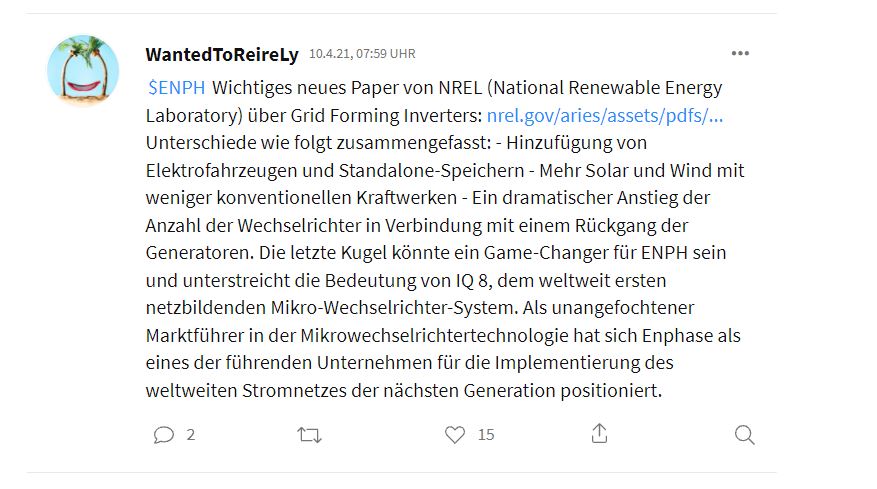The height and width of the screenshot is (489, 877).
Task: Open the three-dot more options menu
Action: coord(740,54)
